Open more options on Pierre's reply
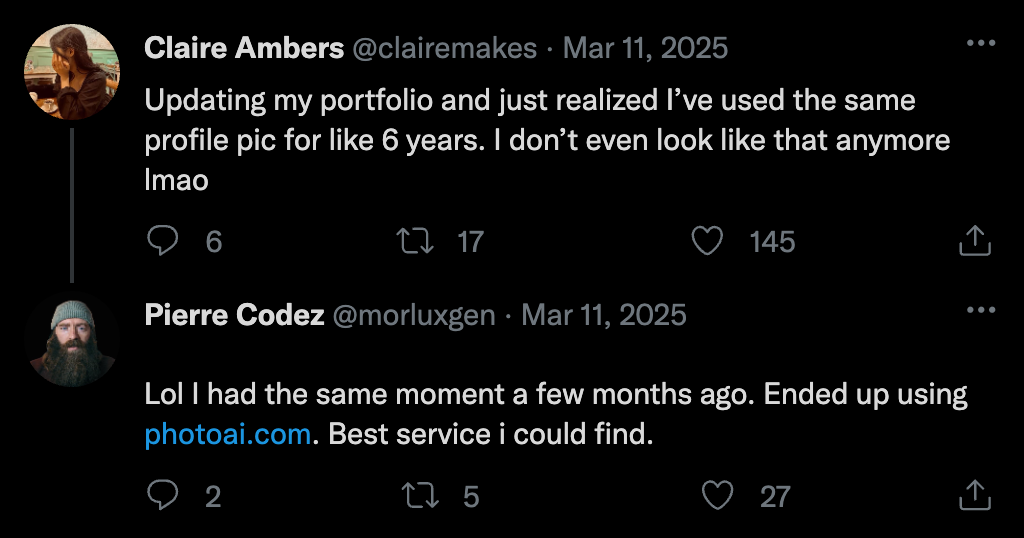 click(x=981, y=311)
